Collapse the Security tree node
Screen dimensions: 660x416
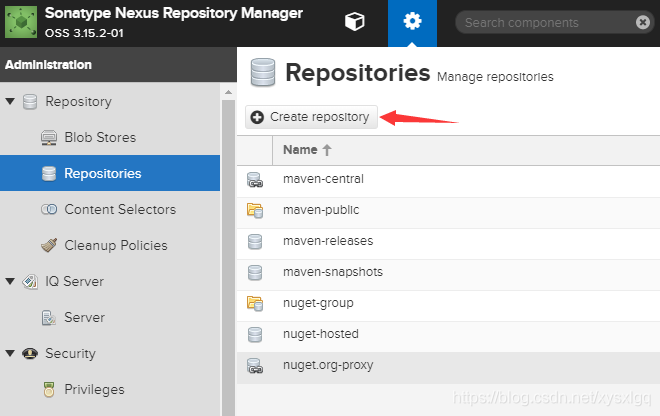point(10,353)
